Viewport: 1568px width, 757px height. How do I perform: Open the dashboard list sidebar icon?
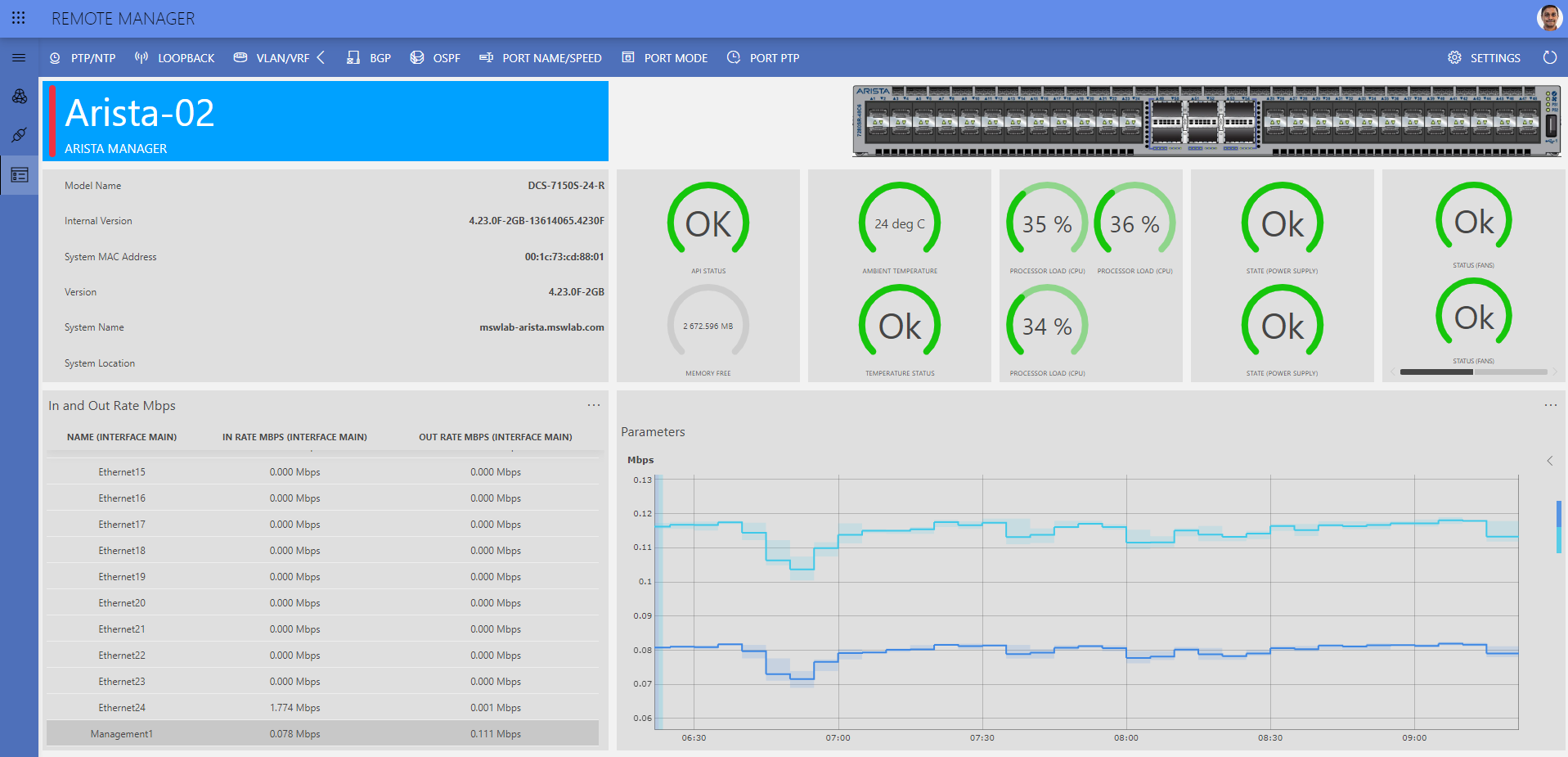coord(19,175)
